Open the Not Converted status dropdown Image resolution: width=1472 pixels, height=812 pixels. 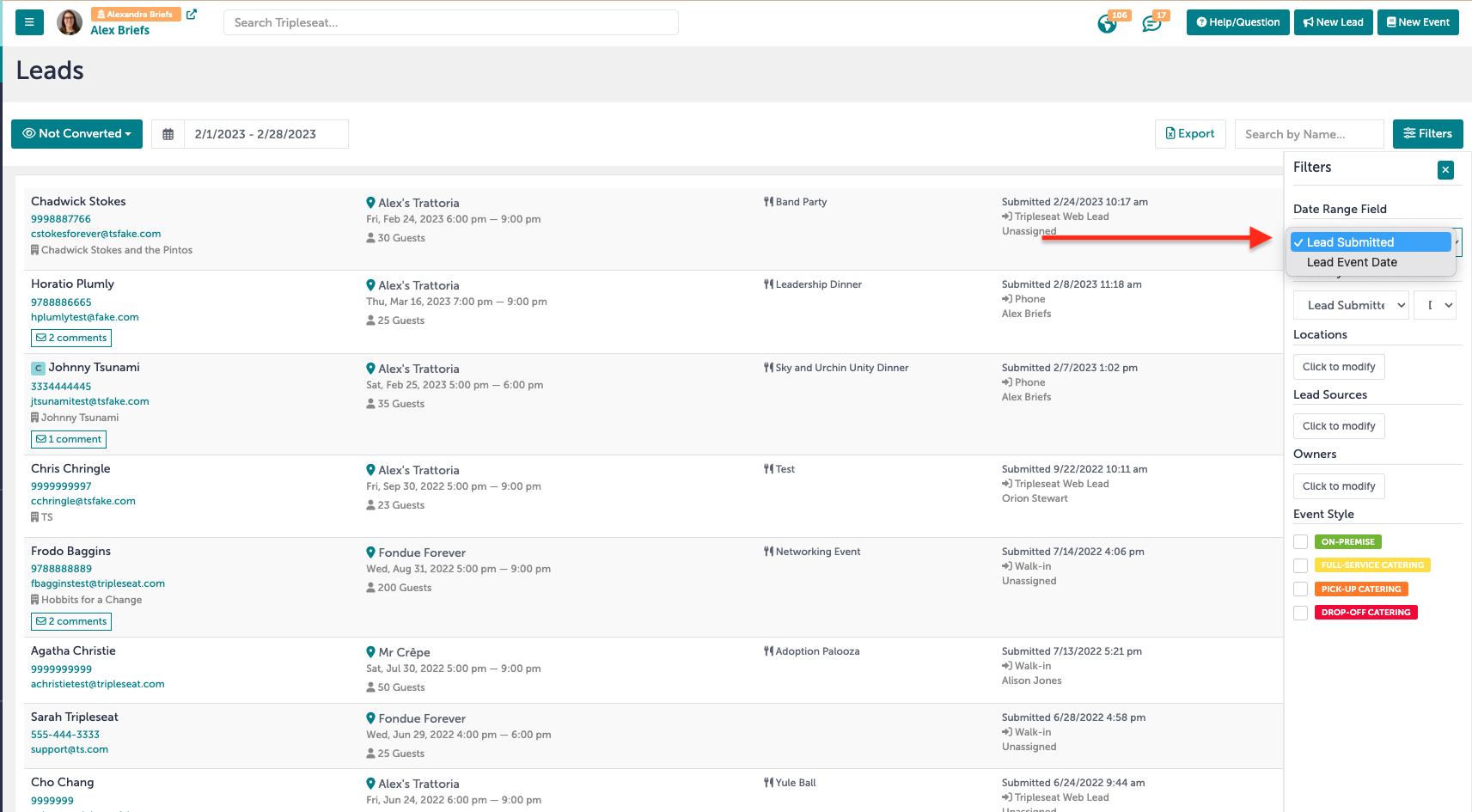click(x=76, y=134)
